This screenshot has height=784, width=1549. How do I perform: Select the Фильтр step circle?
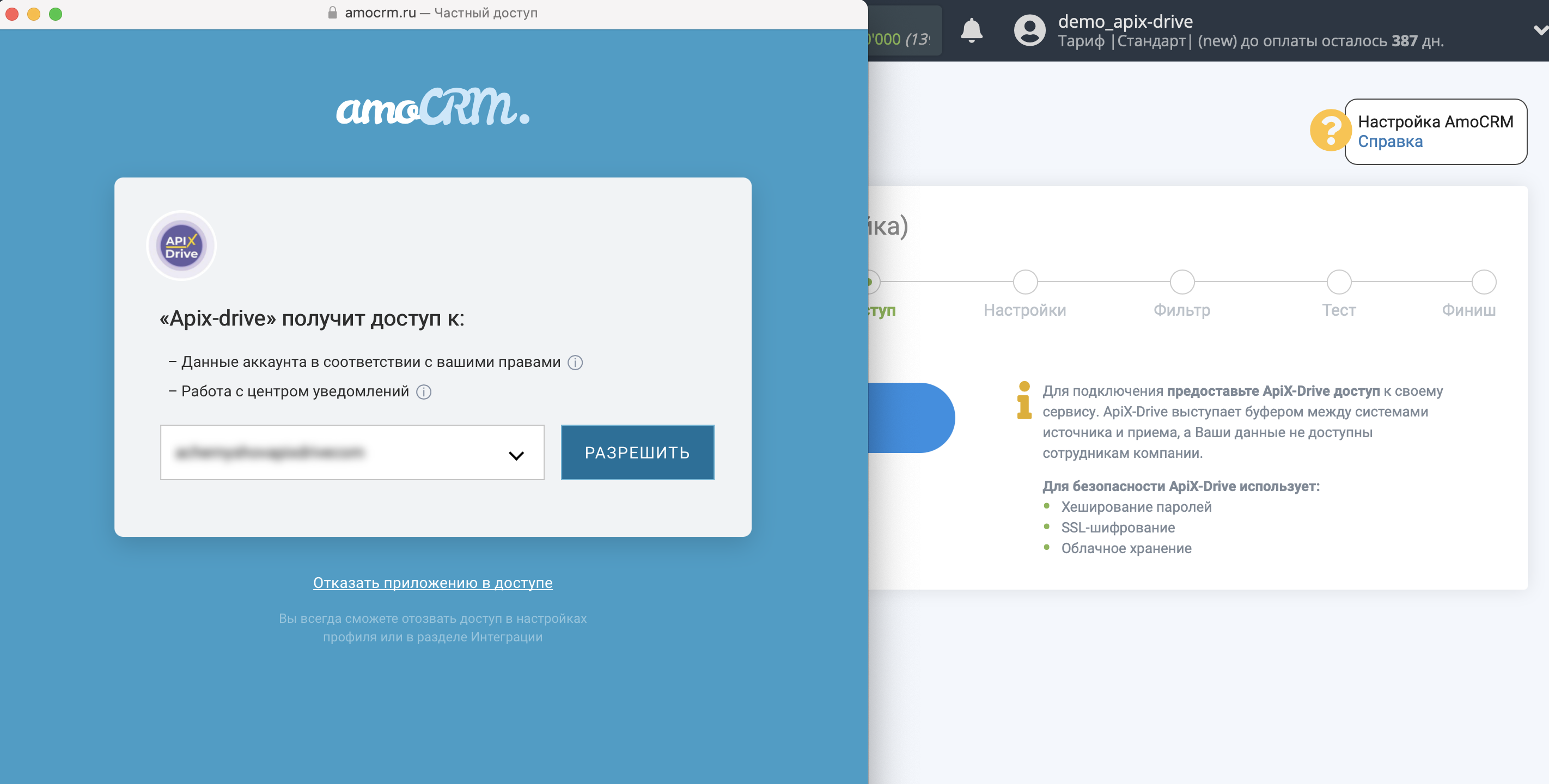click(x=1181, y=281)
